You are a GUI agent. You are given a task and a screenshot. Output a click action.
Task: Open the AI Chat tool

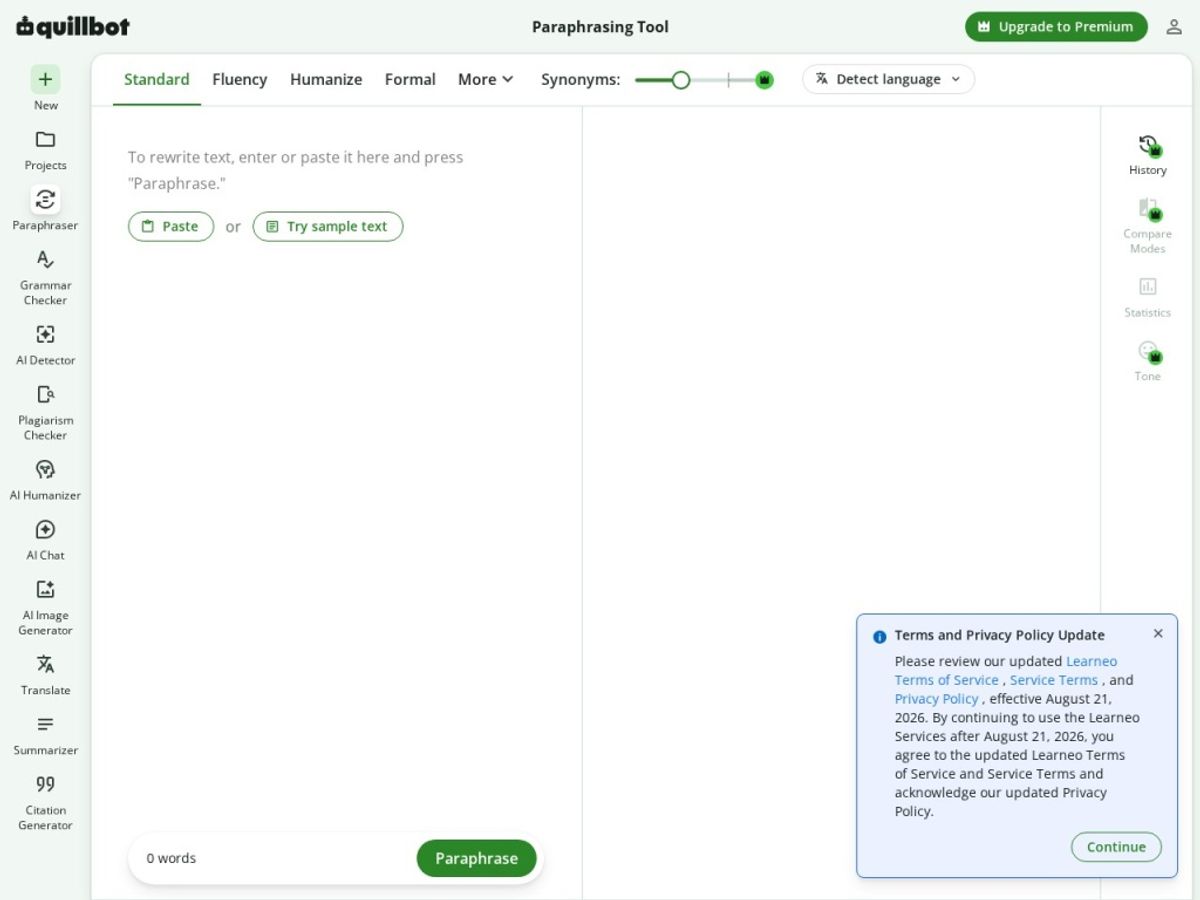45,540
